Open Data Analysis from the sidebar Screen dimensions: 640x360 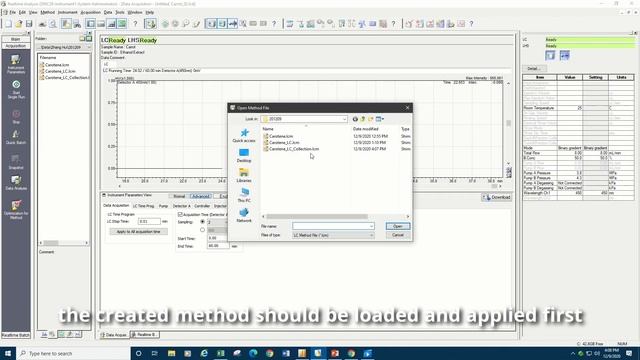pos(16,183)
